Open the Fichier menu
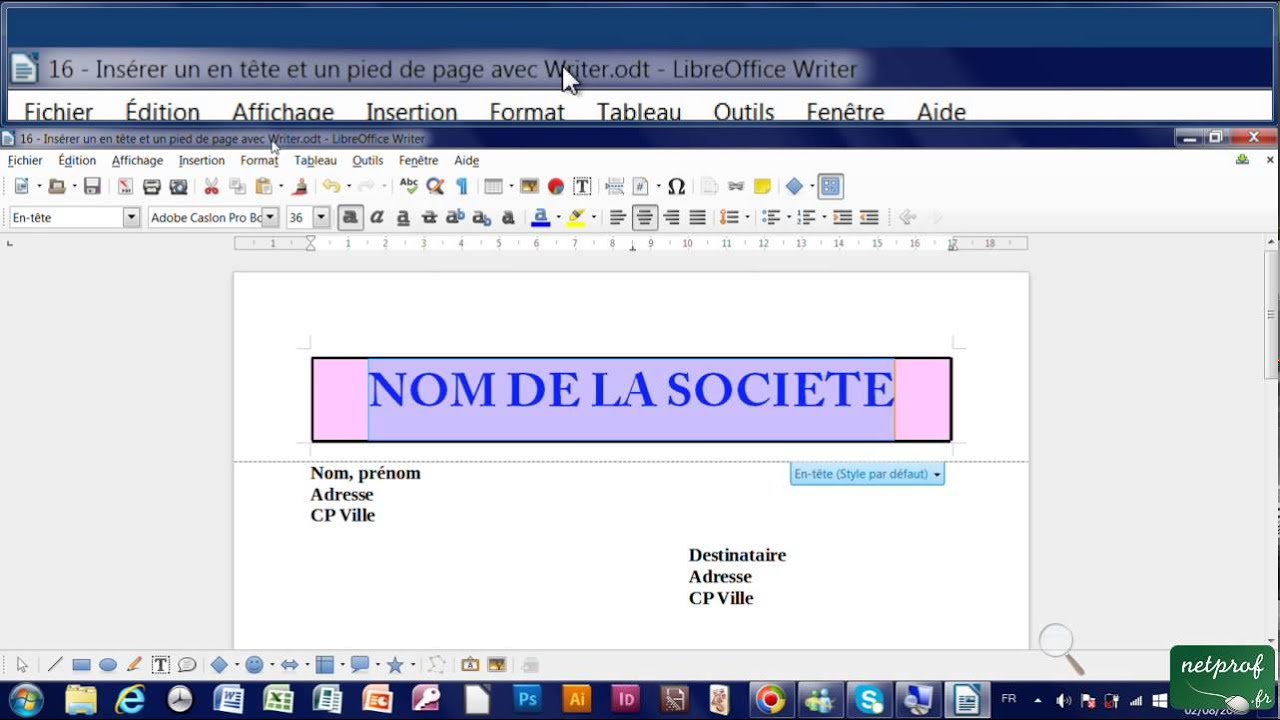This screenshot has height=720, width=1280. [x=25, y=160]
